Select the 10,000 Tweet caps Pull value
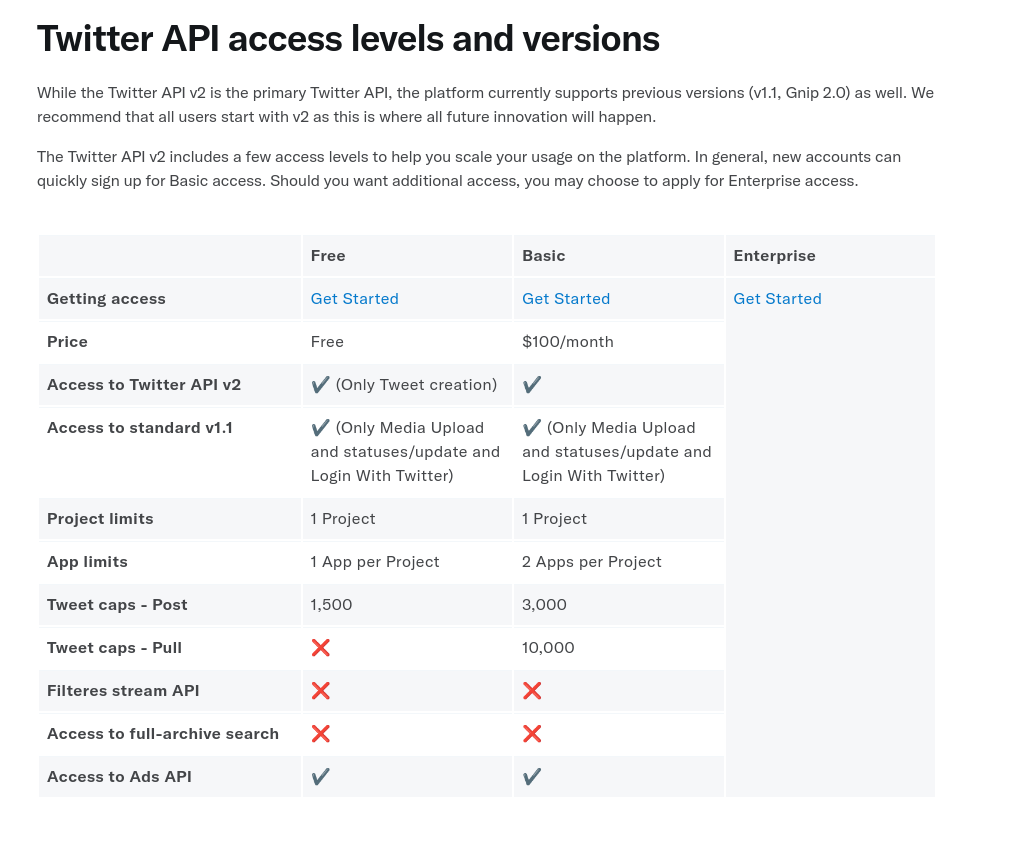Screen dimensions: 1011x856 pos(548,648)
